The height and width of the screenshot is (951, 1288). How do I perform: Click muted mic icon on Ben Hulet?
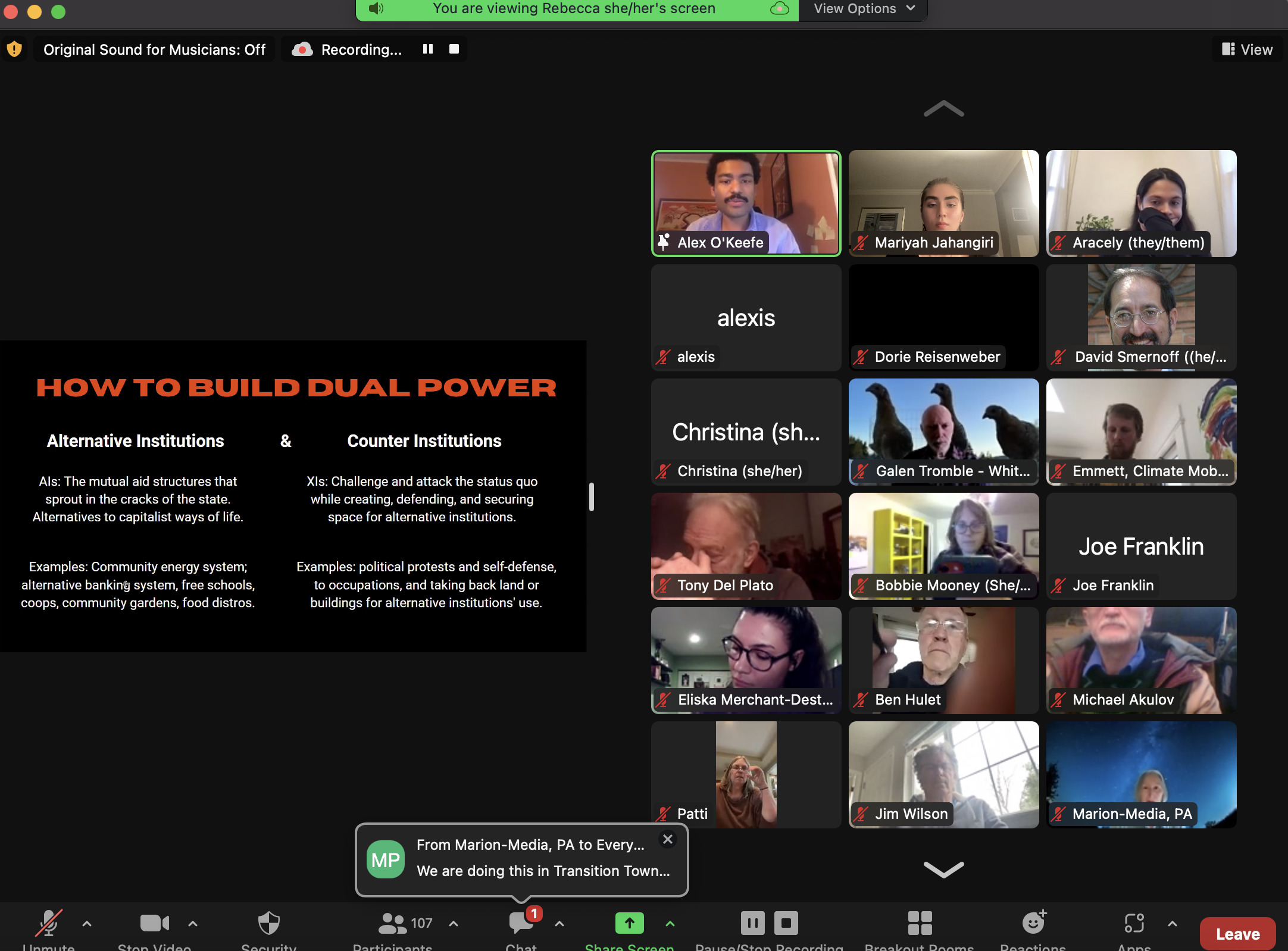[x=861, y=699]
